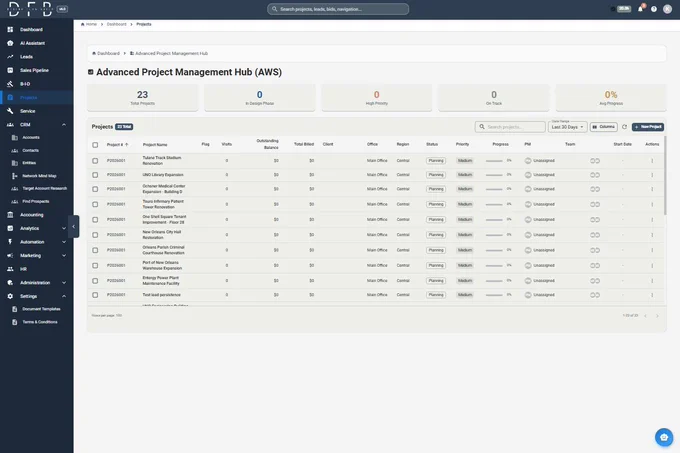Focus the global search bar at top

pyautogui.click(x=338, y=9)
